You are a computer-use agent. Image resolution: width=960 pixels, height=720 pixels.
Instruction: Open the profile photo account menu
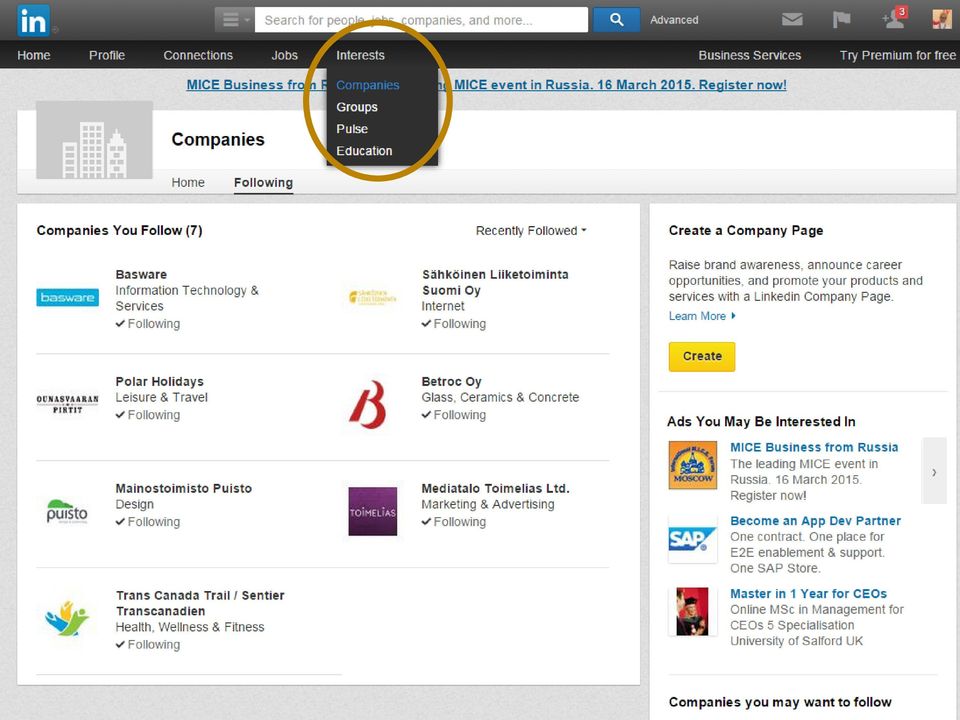(942, 20)
